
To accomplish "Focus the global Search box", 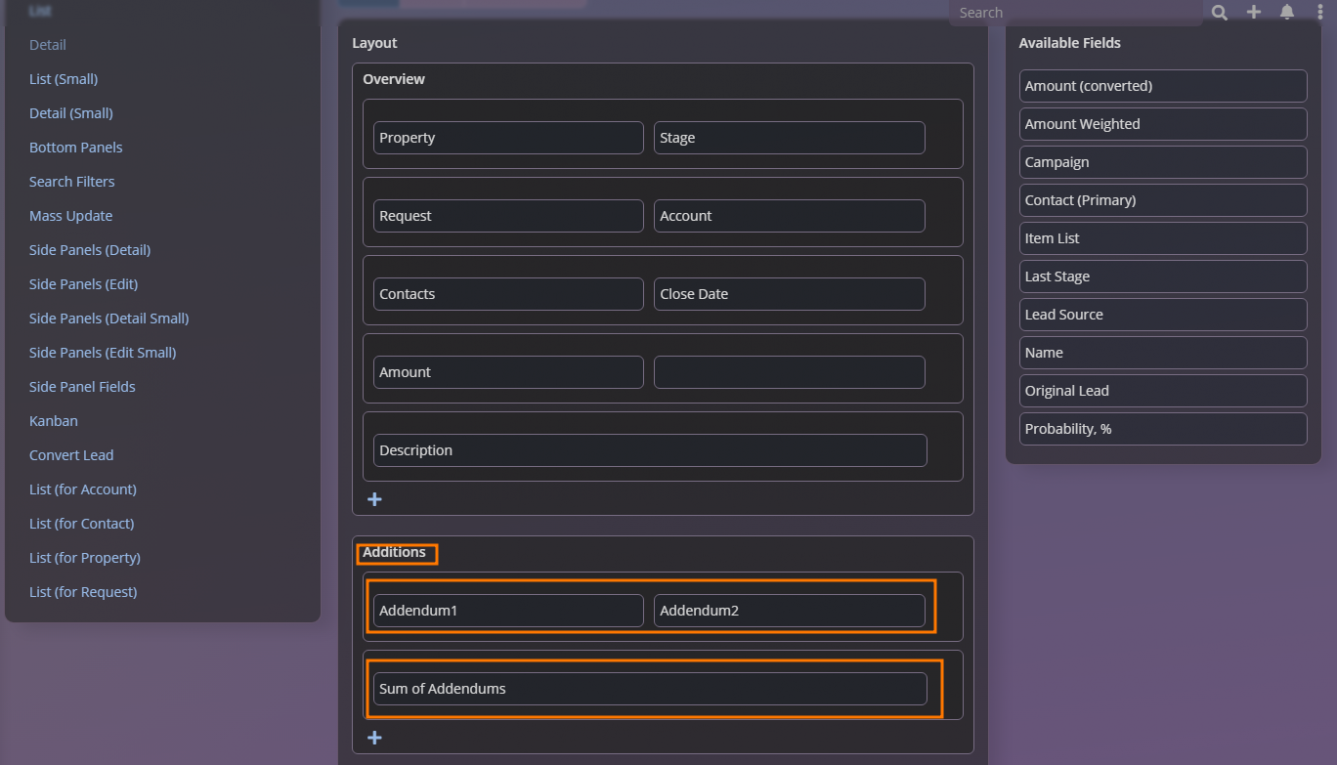I will tap(1075, 13).
